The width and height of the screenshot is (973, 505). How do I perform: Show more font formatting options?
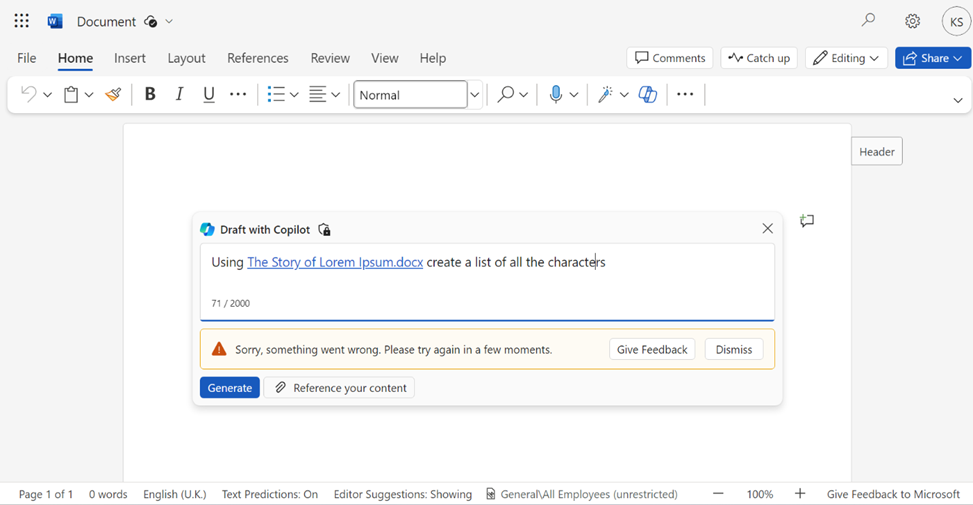pos(238,94)
